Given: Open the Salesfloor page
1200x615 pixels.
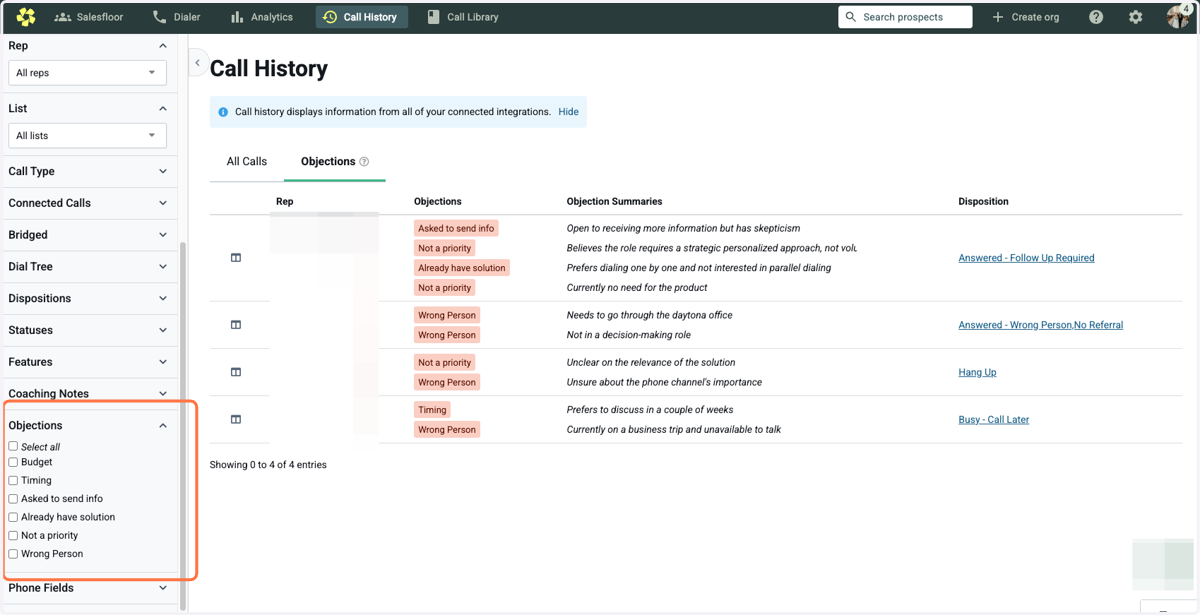Looking at the screenshot, I should (89, 17).
